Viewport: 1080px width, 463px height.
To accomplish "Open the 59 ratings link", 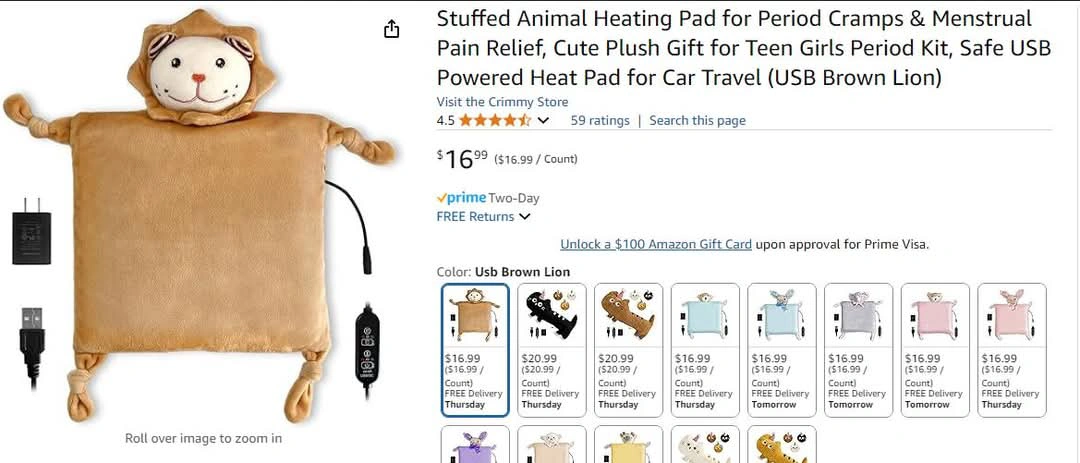I will tap(600, 121).
